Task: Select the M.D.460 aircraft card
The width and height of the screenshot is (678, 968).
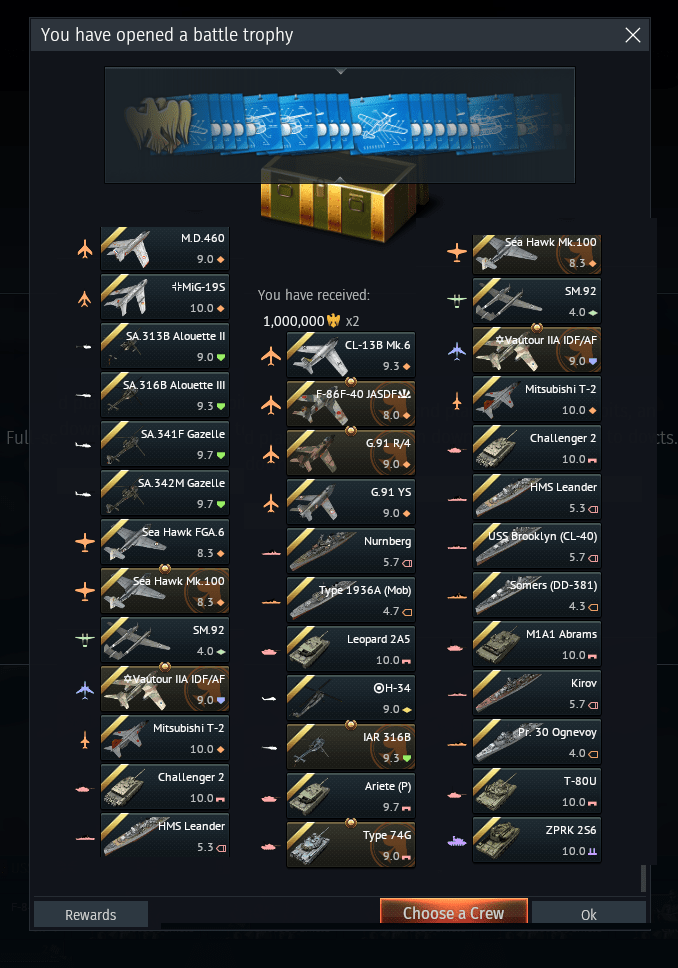Action: coord(165,248)
